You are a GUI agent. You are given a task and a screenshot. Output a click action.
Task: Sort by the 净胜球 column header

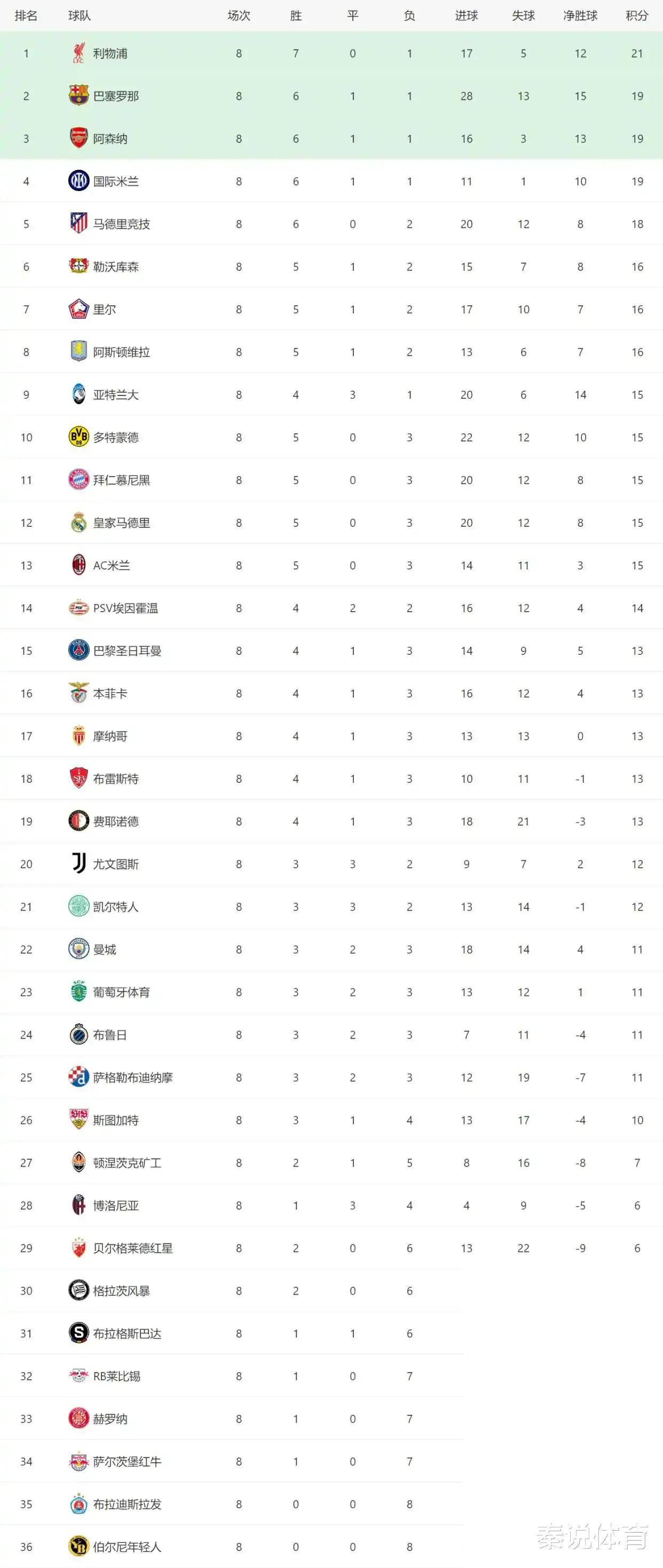[x=580, y=16]
